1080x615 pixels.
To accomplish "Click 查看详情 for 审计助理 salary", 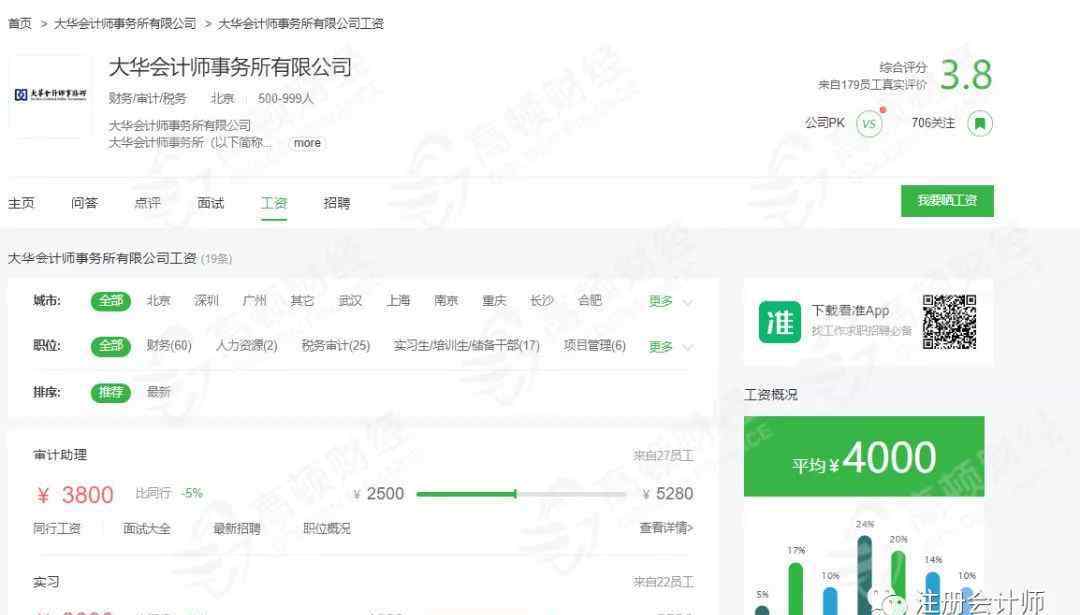I will pyautogui.click(x=666, y=528).
